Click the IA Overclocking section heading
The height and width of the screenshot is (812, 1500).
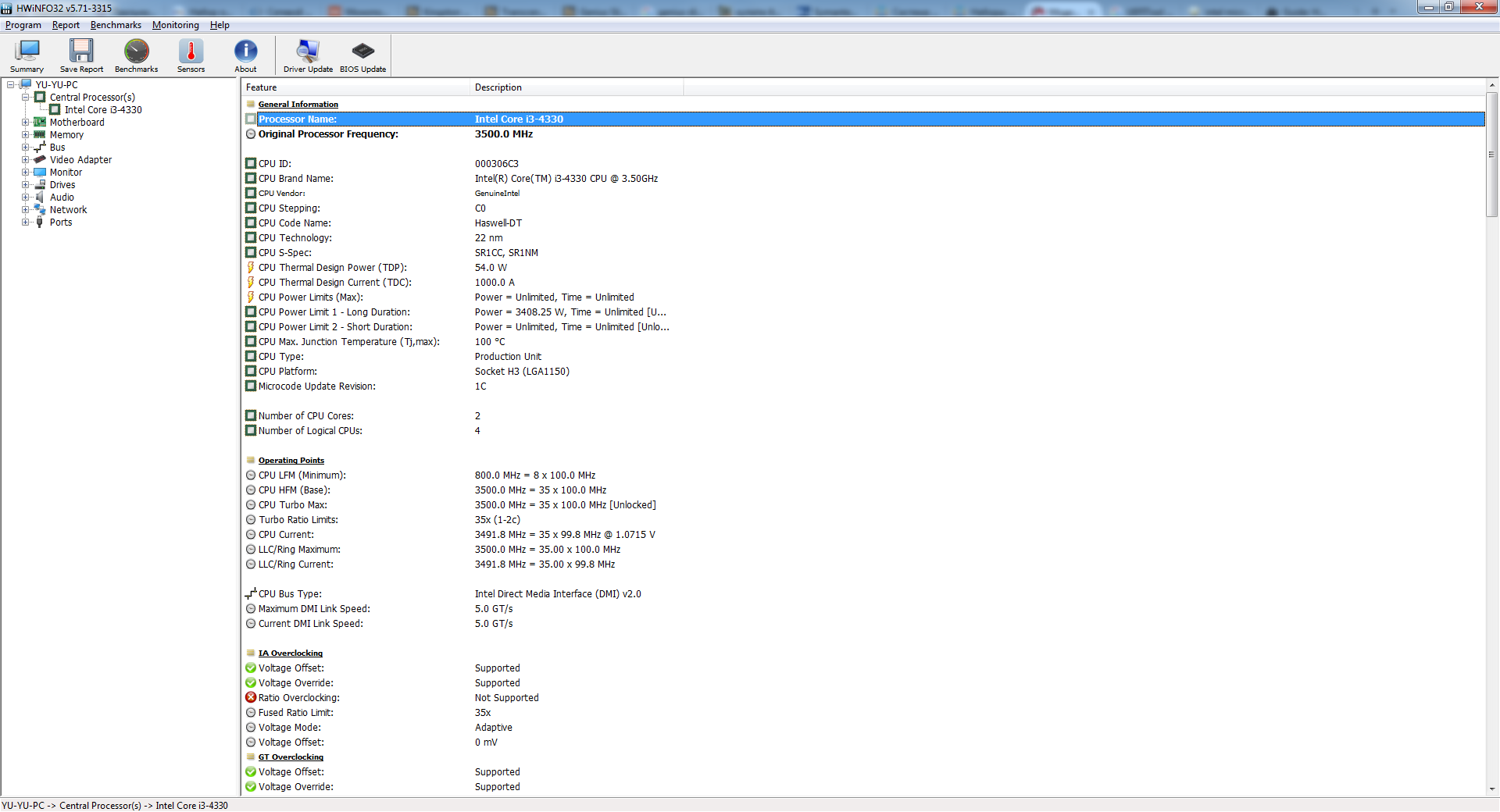click(x=291, y=653)
